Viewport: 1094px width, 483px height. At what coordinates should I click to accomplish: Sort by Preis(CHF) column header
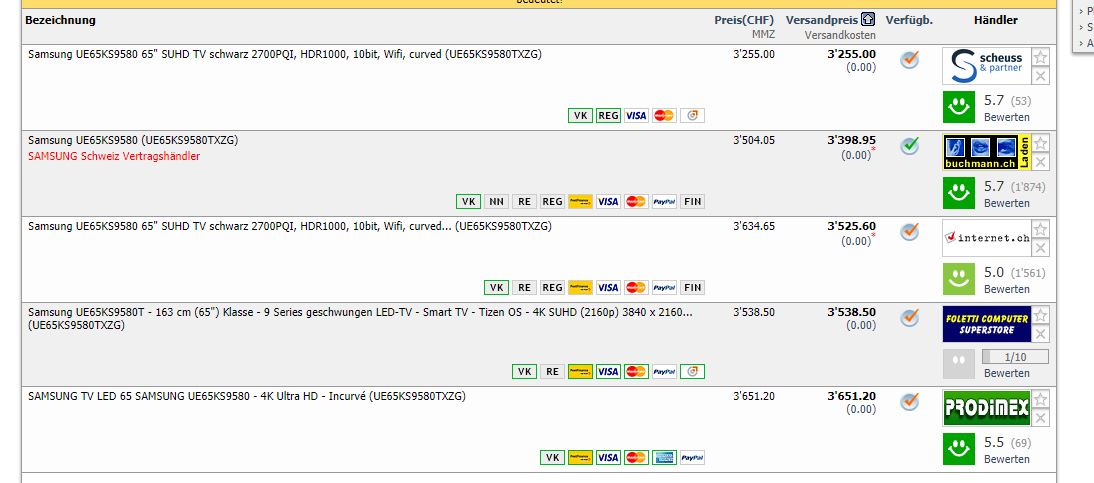744,20
